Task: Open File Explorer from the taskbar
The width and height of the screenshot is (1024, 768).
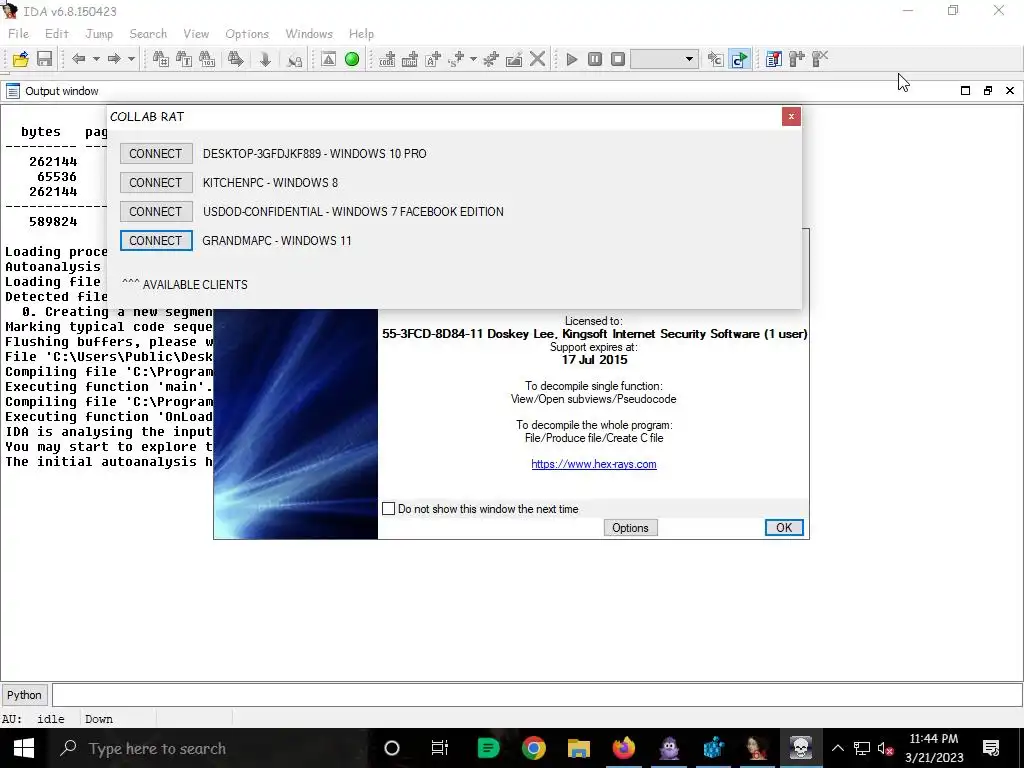Action: click(579, 748)
